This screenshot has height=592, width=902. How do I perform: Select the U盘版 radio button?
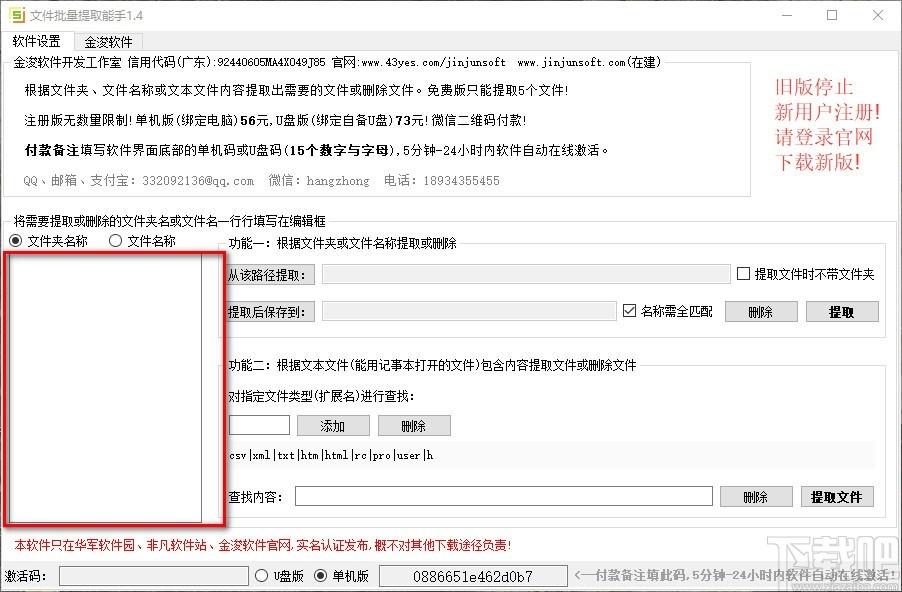tap(279, 575)
